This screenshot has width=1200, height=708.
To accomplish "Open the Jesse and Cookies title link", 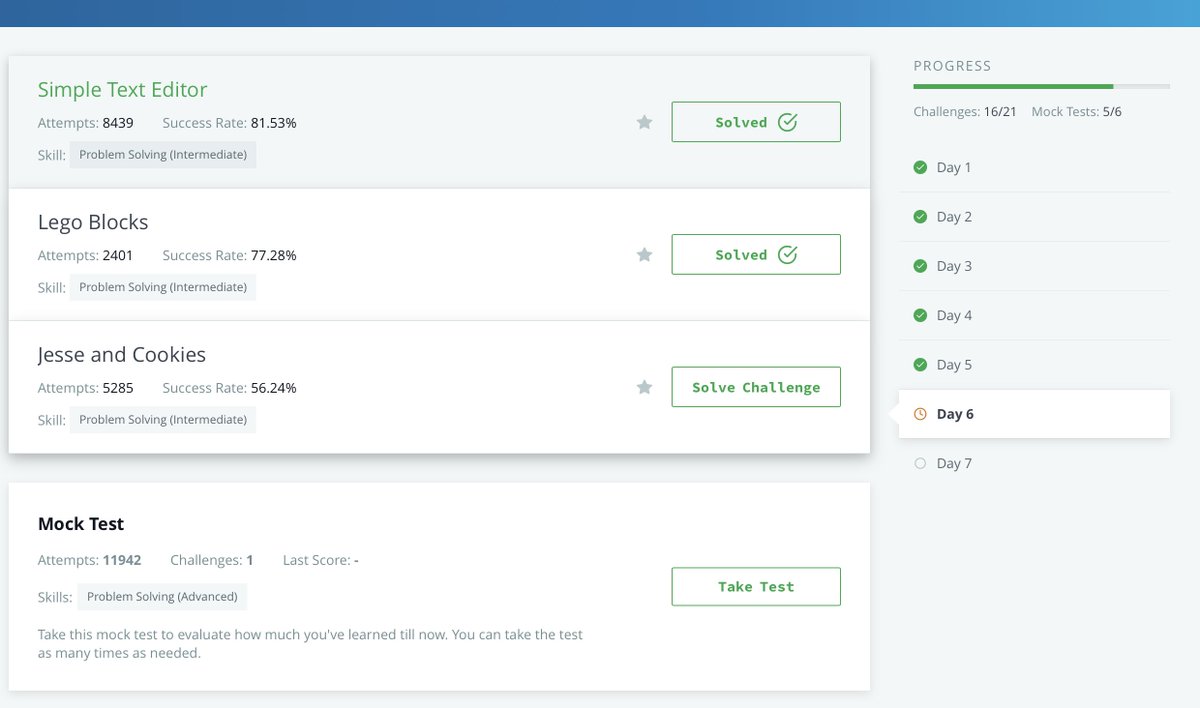I will click(x=122, y=355).
